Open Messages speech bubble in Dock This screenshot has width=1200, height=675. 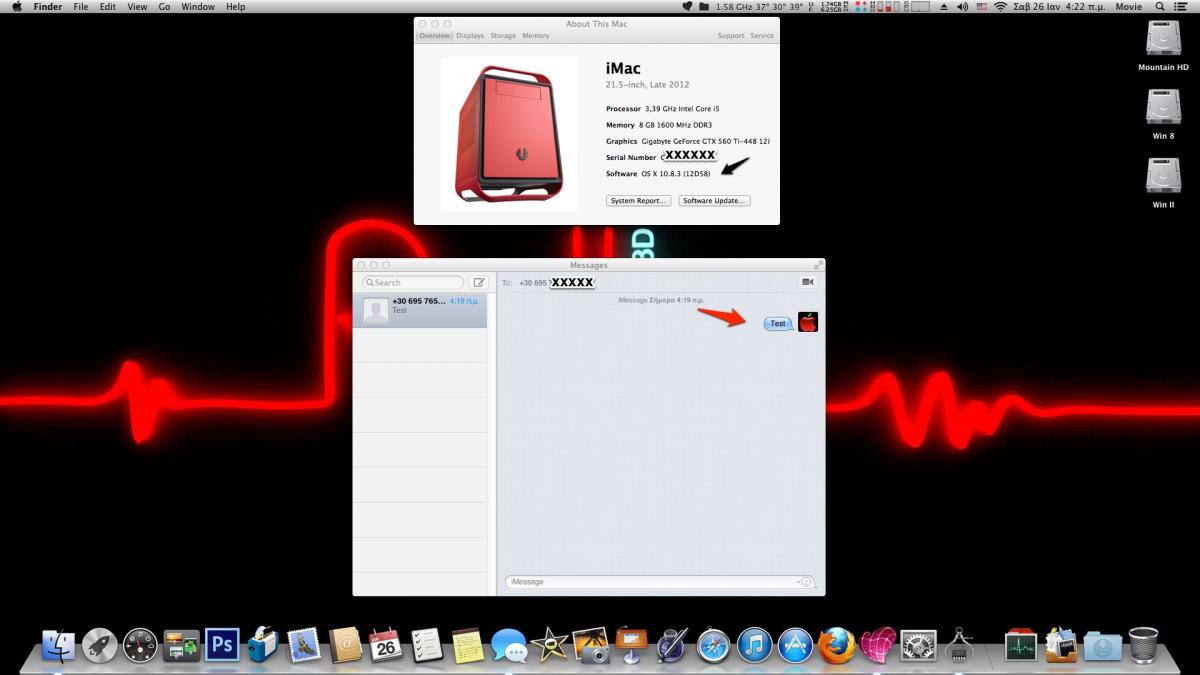[x=509, y=646]
